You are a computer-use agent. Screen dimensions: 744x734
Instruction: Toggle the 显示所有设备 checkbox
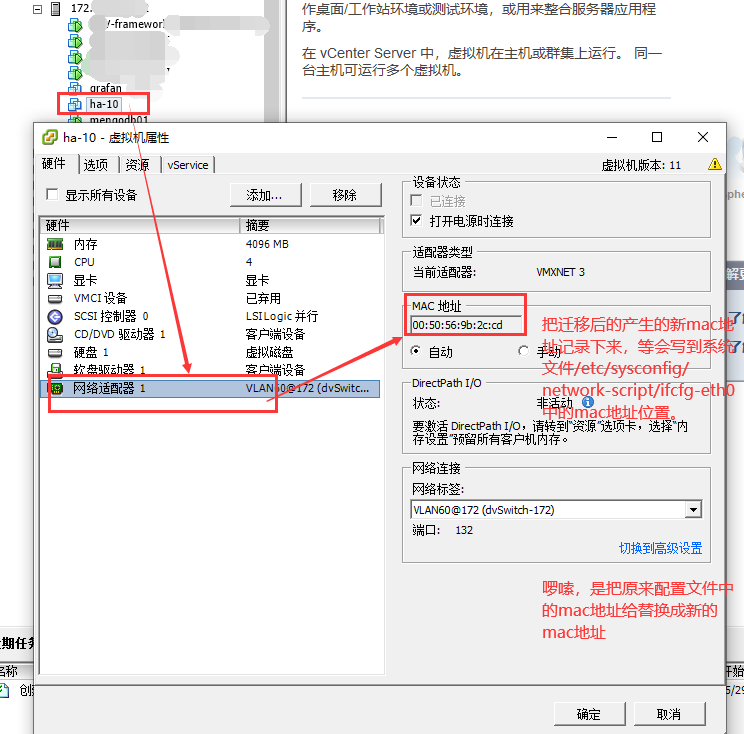pos(52,195)
